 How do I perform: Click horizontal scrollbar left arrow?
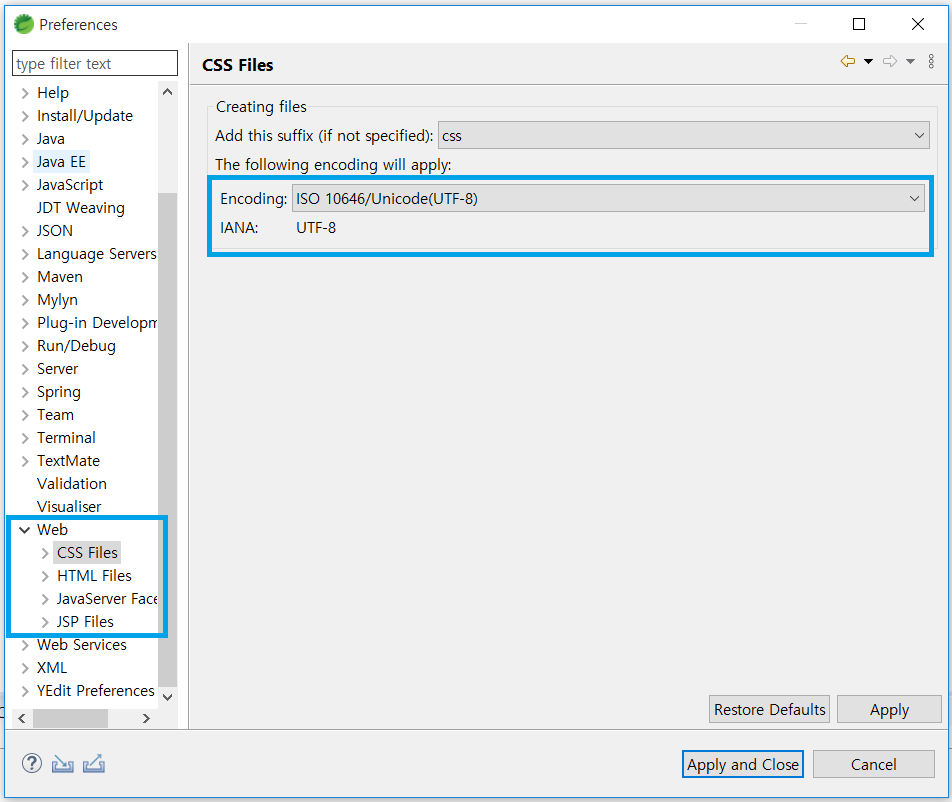[22, 718]
